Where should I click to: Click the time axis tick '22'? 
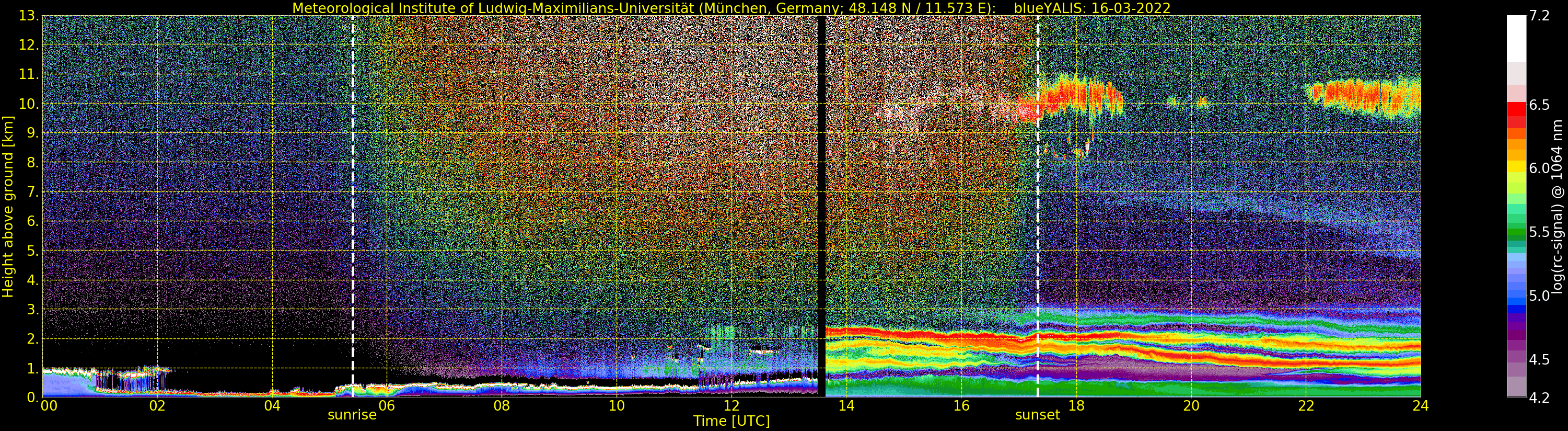coord(1306,406)
